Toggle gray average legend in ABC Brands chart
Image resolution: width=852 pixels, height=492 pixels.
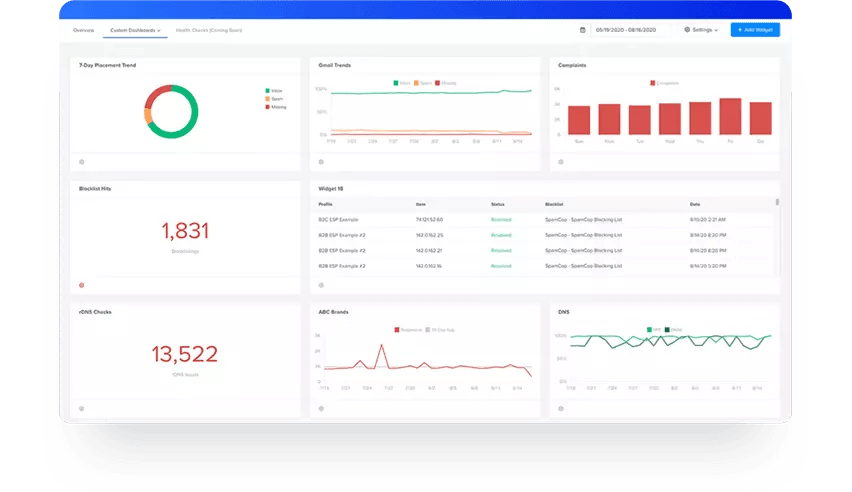tap(440, 330)
